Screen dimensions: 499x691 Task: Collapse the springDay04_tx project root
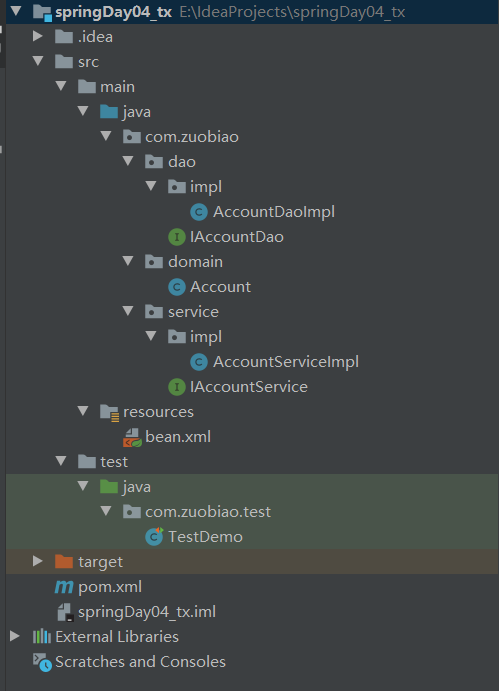tap(16, 11)
